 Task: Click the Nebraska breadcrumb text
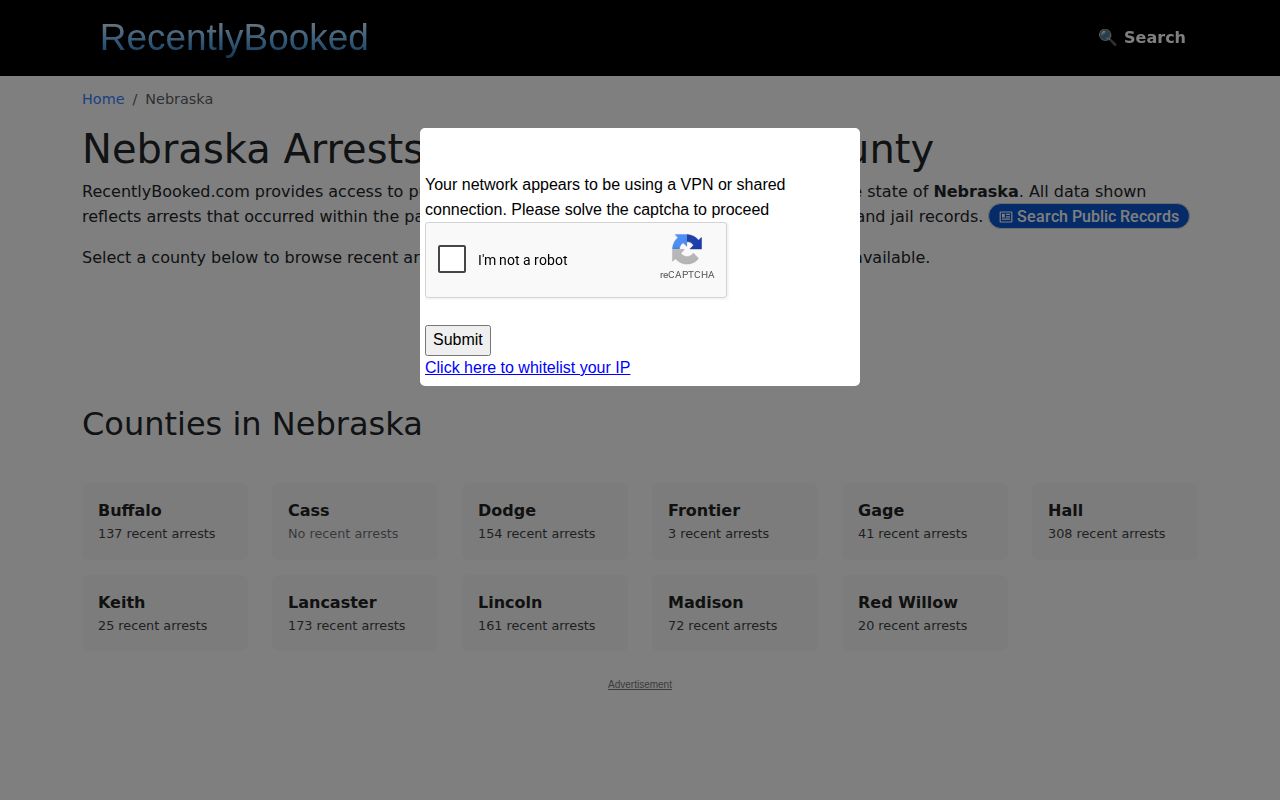click(179, 99)
